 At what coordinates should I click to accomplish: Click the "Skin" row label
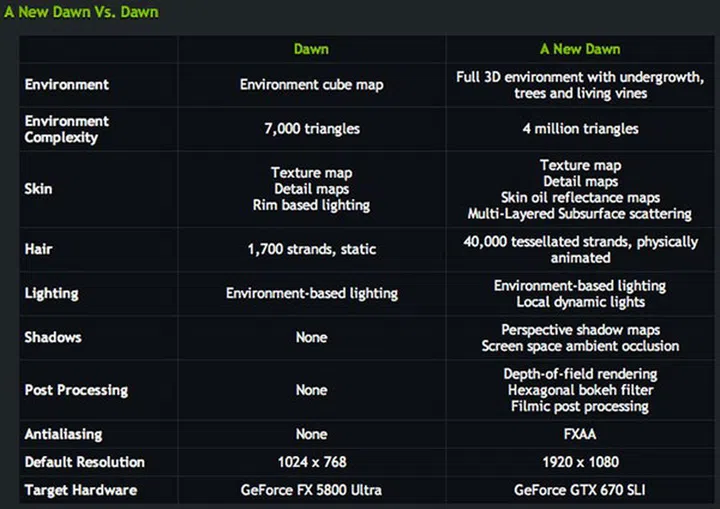tap(38, 188)
